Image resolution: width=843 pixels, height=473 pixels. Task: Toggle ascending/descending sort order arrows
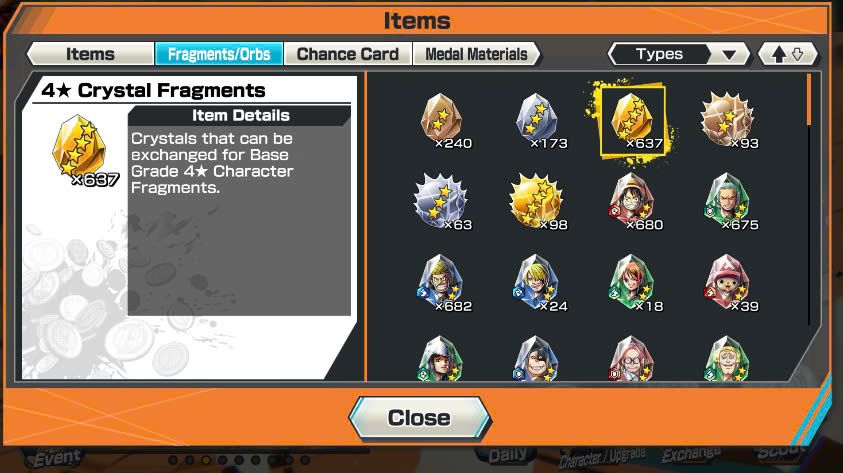(788, 54)
